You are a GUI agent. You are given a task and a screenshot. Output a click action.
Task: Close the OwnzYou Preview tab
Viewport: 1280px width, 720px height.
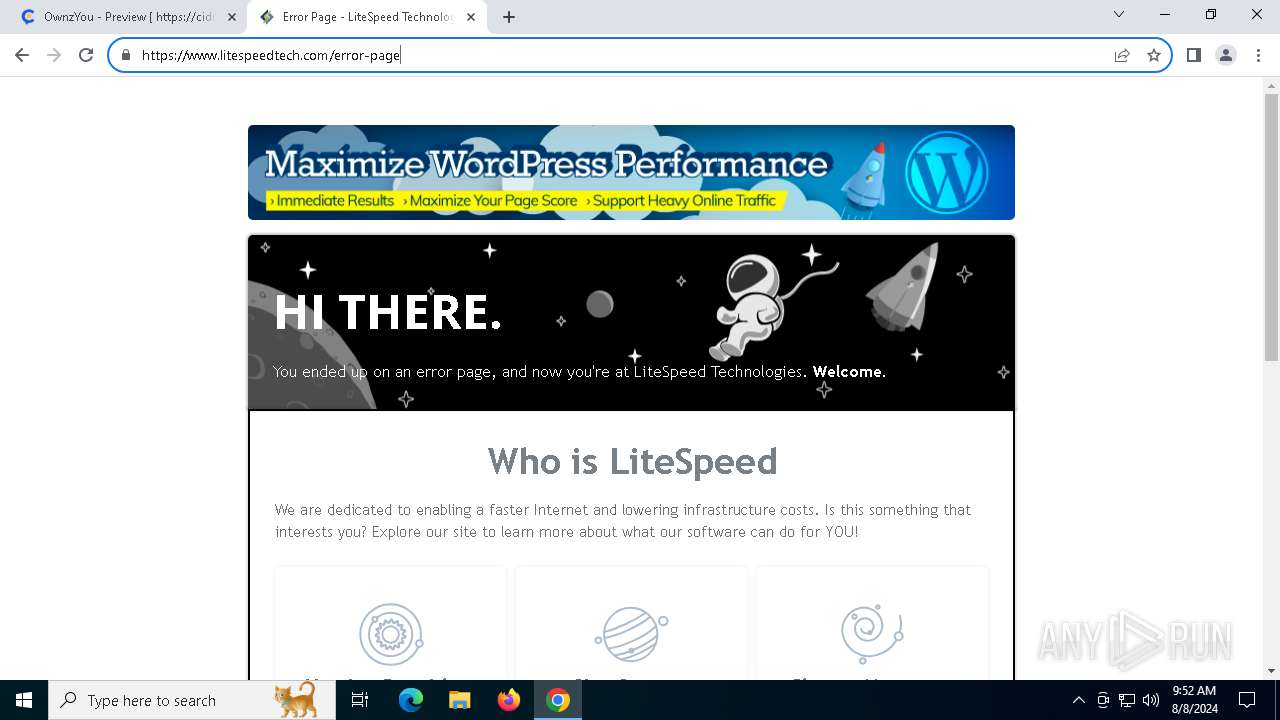(232, 17)
